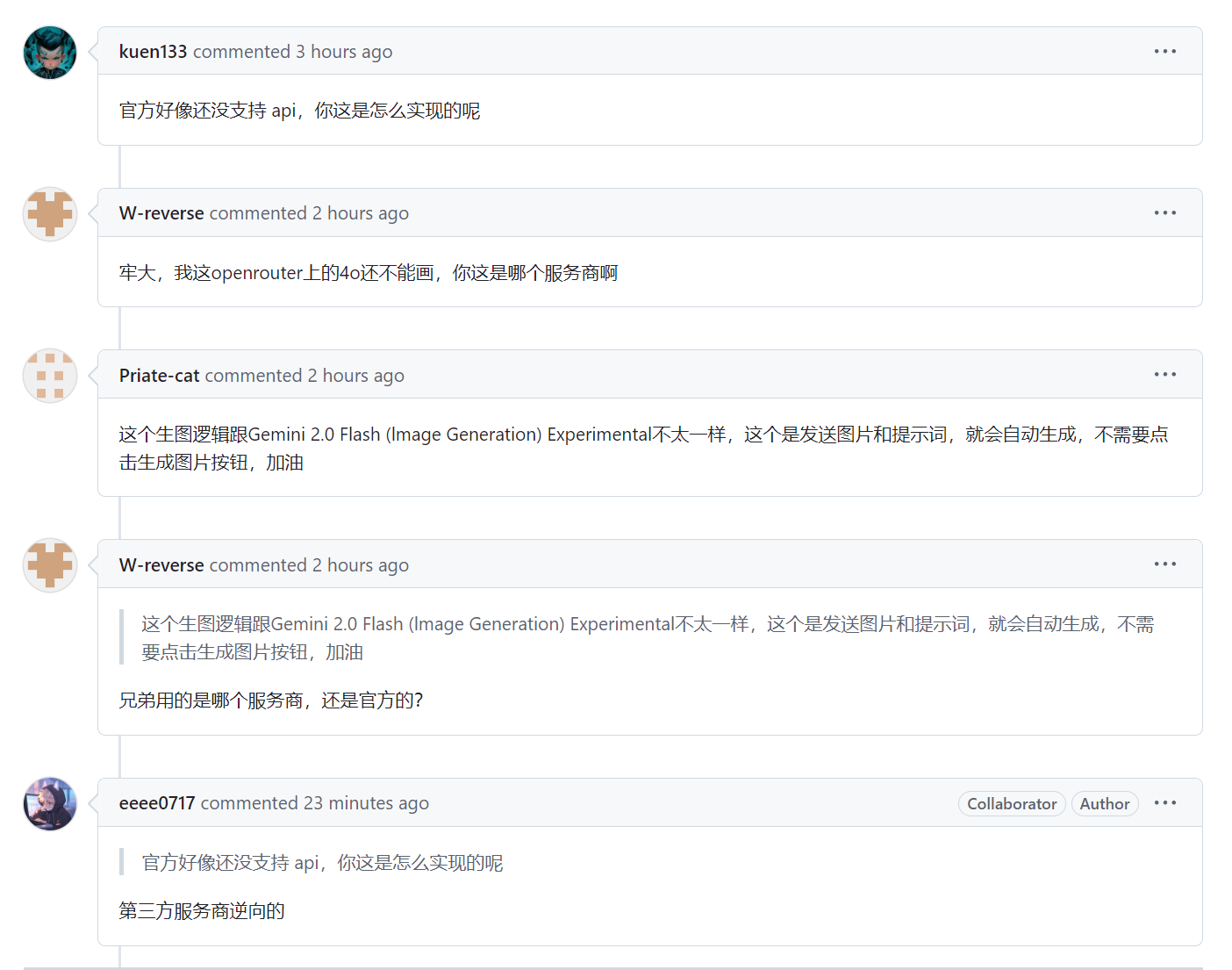The width and height of the screenshot is (1232, 970).
Task: Visit W-reverse username on the quoted reply comment
Action: (x=161, y=565)
